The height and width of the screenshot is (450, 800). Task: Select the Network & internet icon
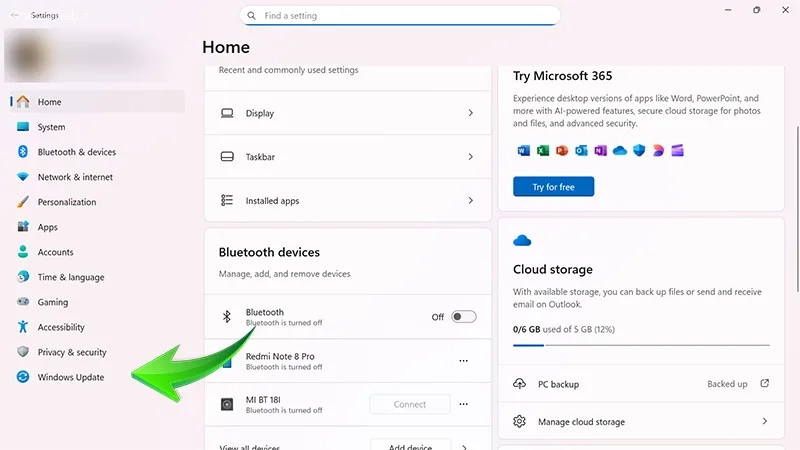(23, 177)
